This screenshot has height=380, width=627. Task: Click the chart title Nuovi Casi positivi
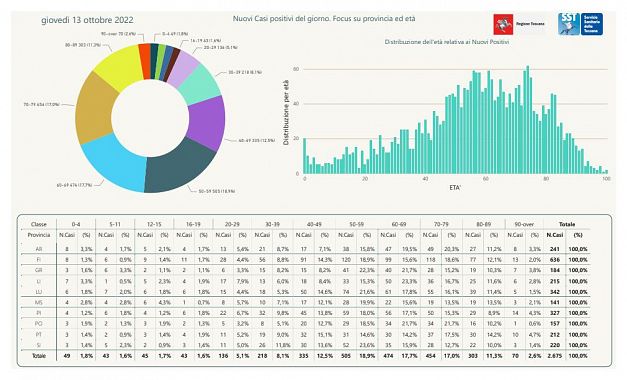pyautogui.click(x=324, y=19)
